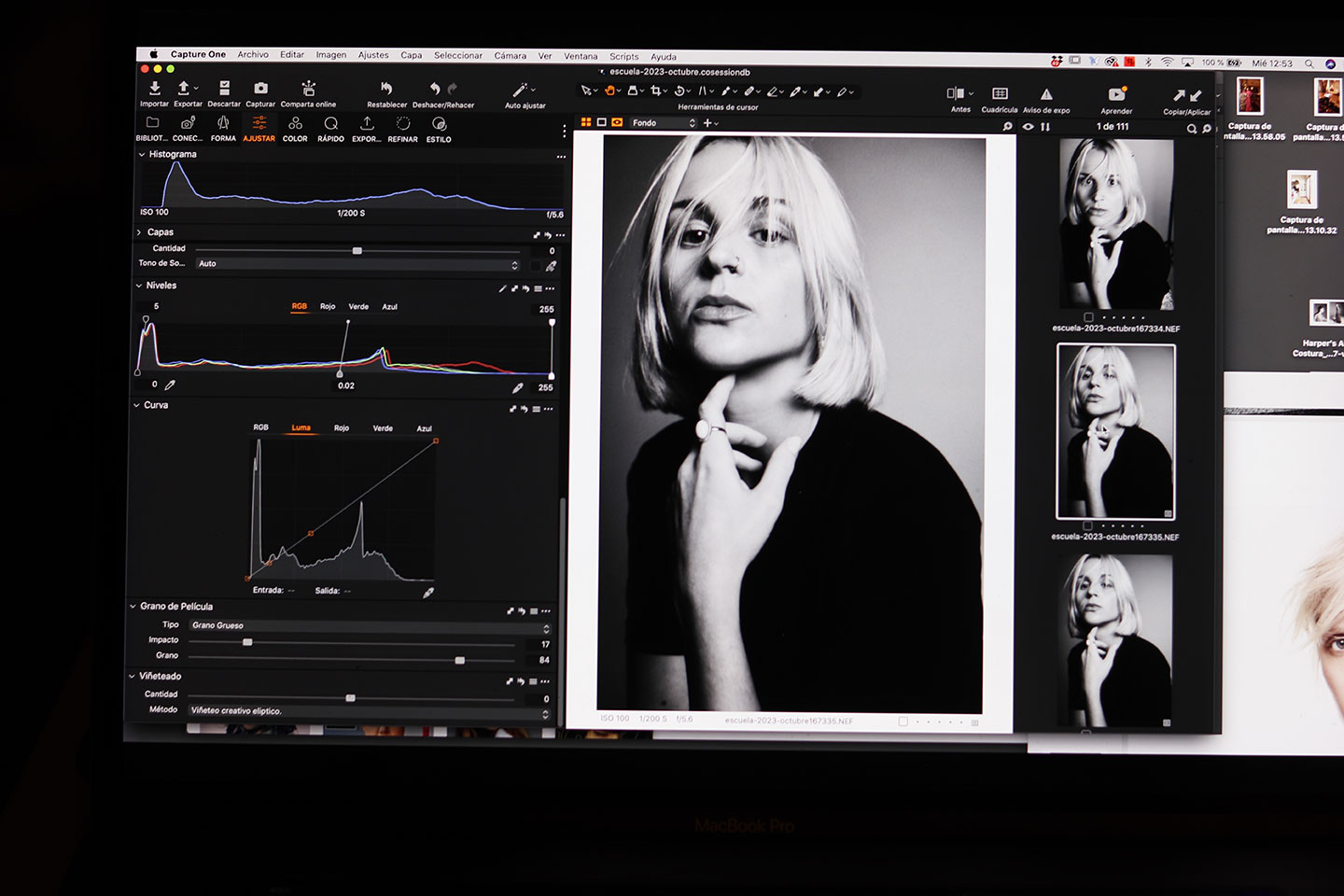Pick the curve eyedropper below the graph
Screen dimensions: 1344x896
tap(428, 593)
